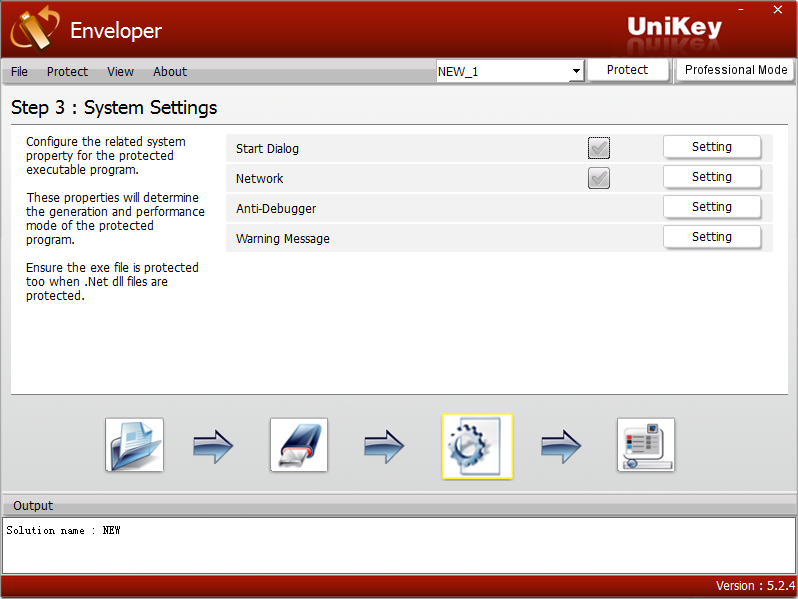Image resolution: width=798 pixels, height=599 pixels.
Task: Click the Output panel header
Action: [398, 505]
